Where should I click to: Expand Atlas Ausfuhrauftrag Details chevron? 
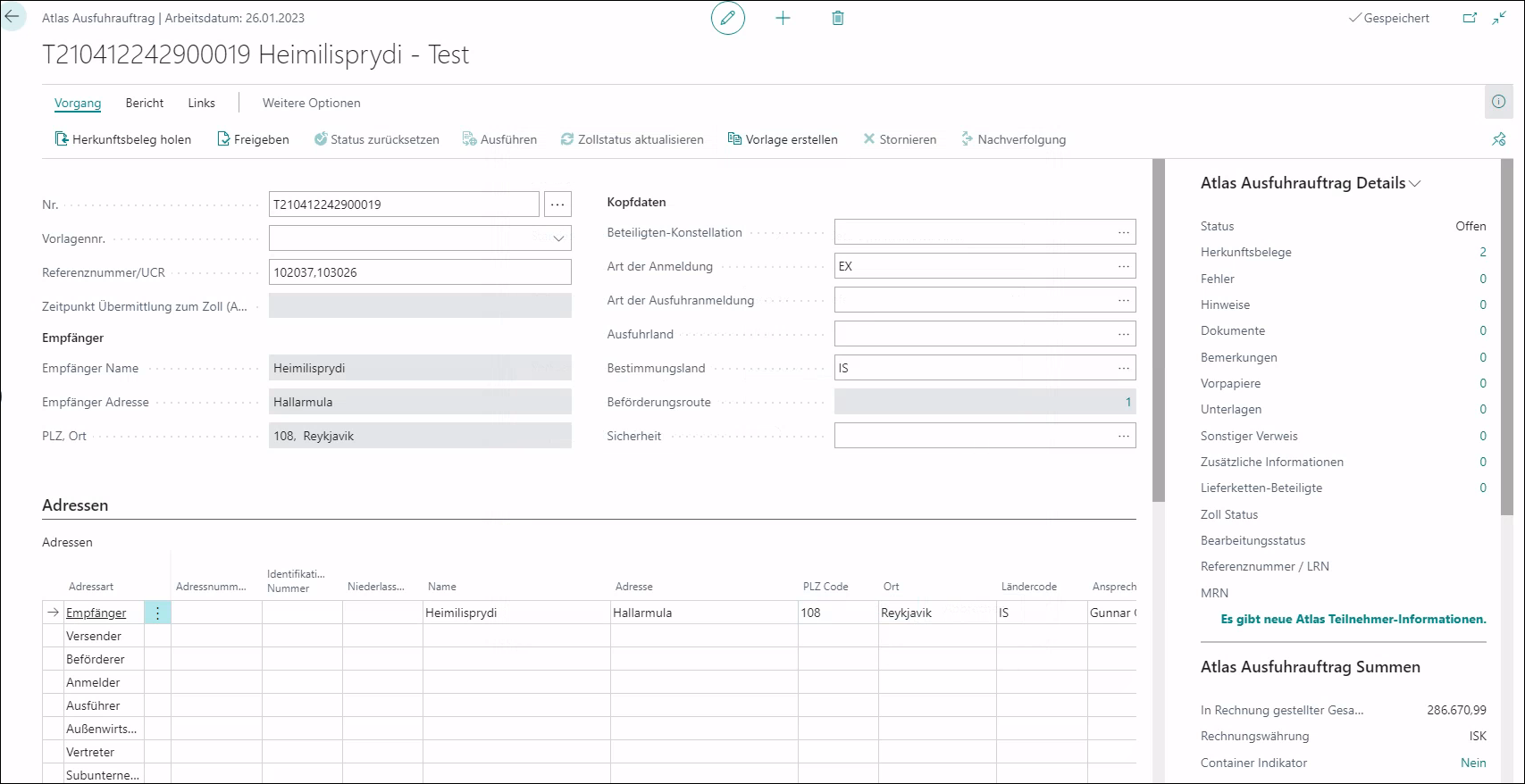click(x=1414, y=184)
